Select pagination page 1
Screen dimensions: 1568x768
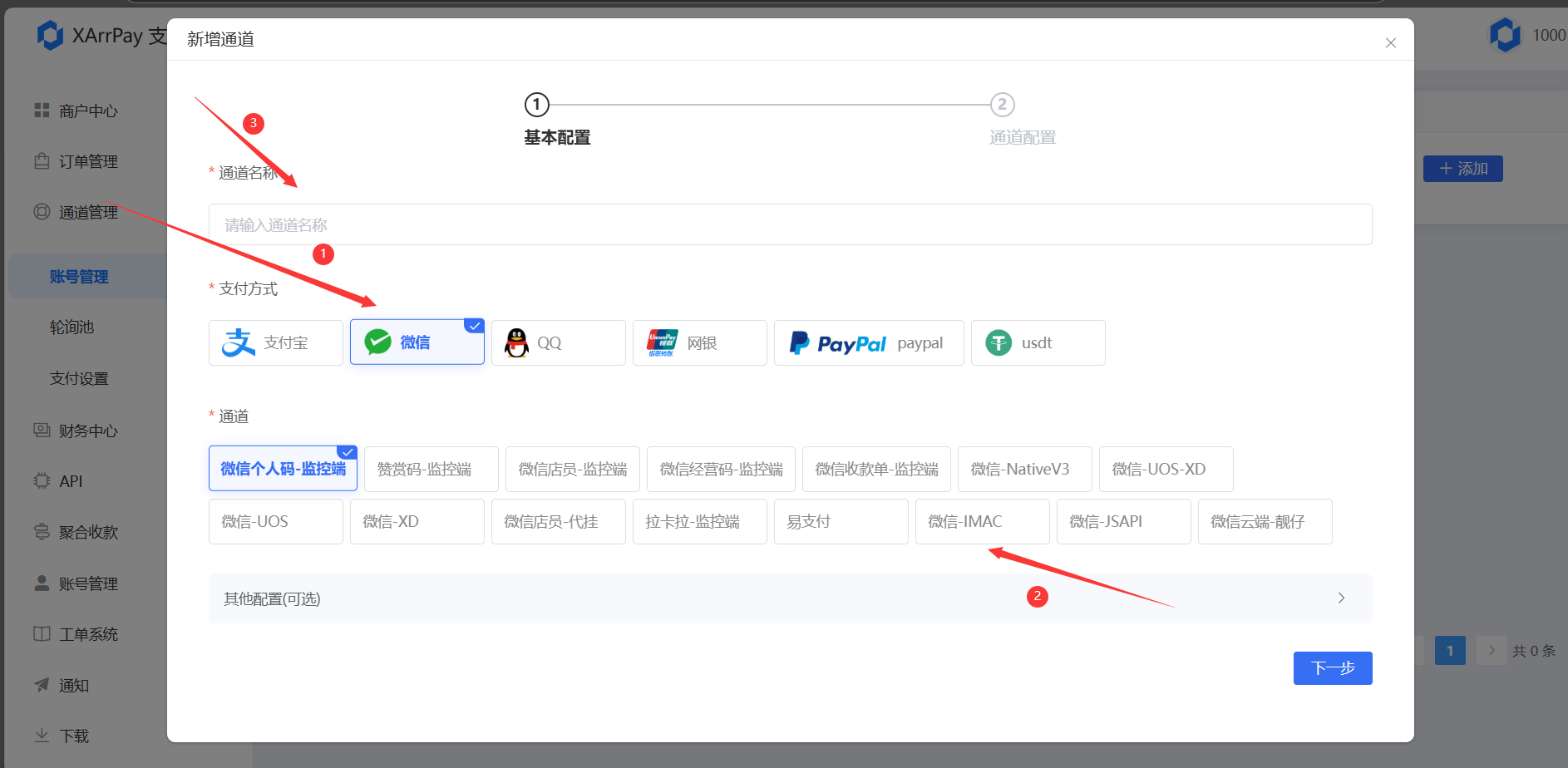coord(1450,650)
